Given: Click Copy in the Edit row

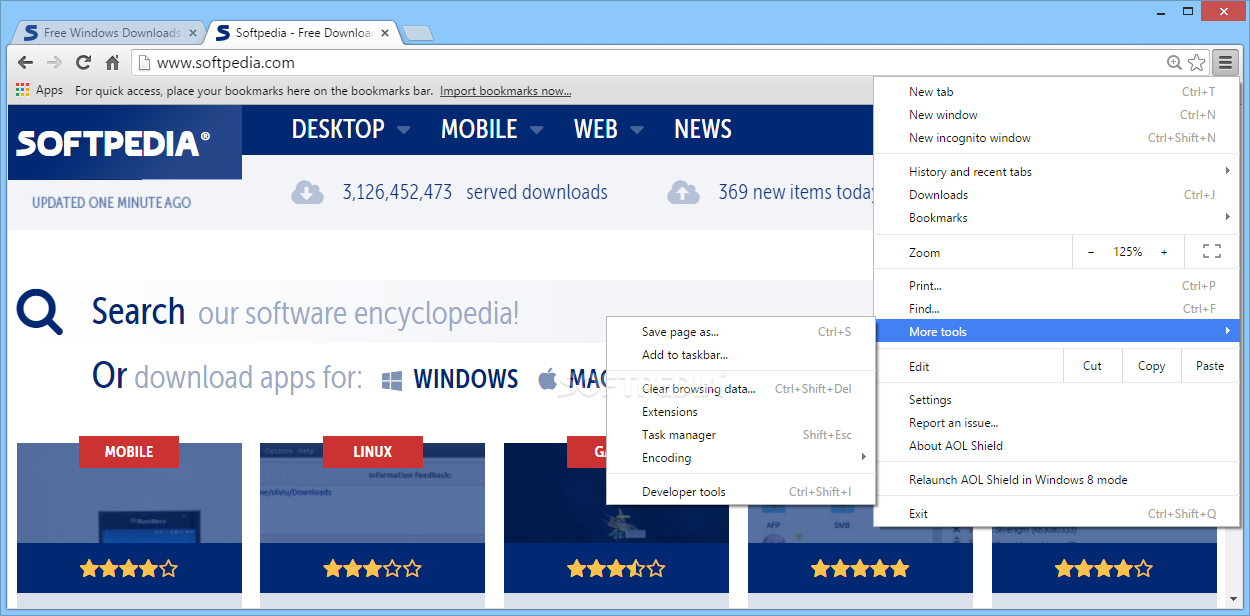Looking at the screenshot, I should tap(1151, 366).
